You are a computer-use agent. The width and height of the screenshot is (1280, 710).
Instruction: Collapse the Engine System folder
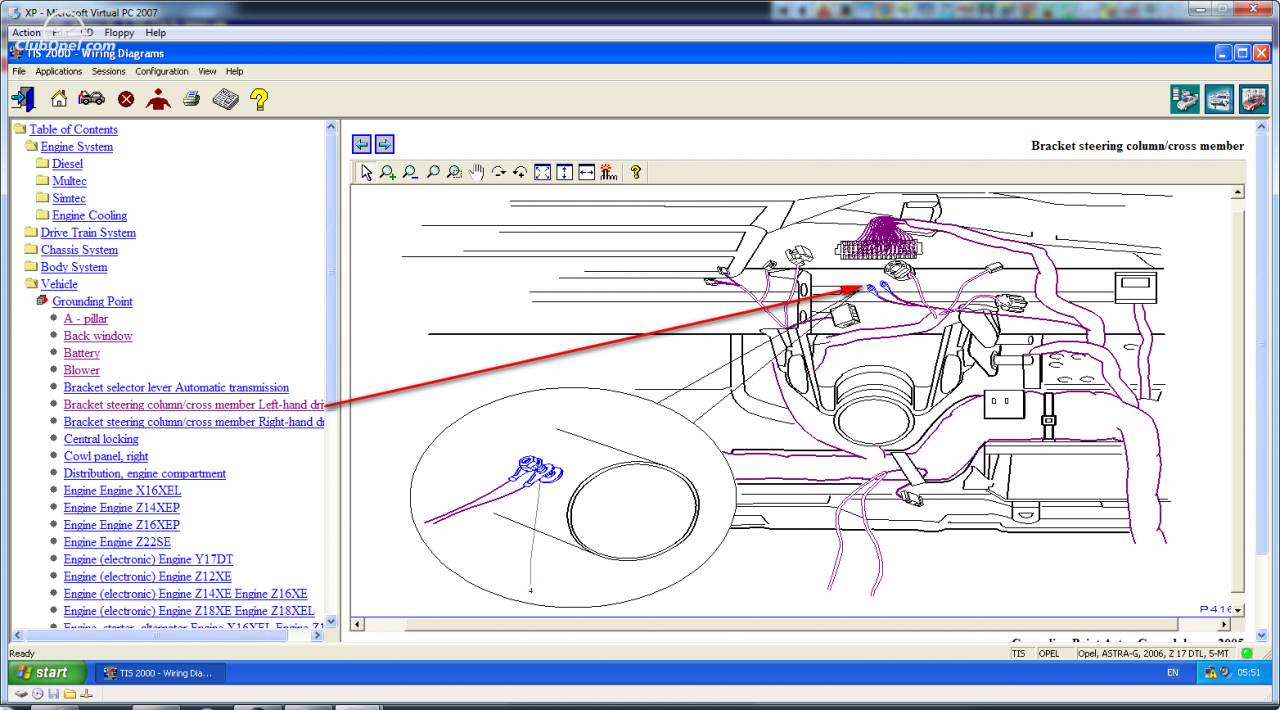[76, 146]
